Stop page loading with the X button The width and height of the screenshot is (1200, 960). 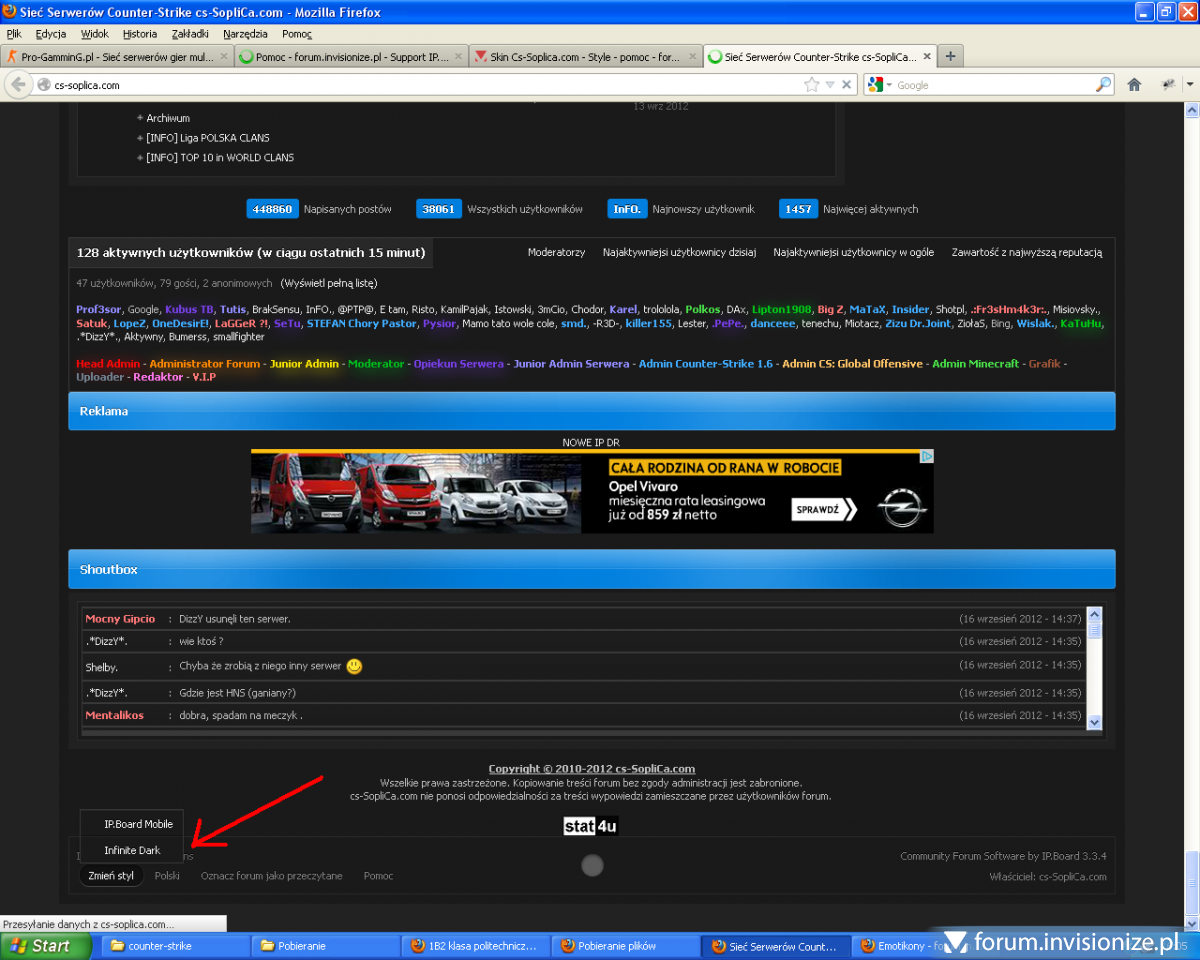pos(846,85)
